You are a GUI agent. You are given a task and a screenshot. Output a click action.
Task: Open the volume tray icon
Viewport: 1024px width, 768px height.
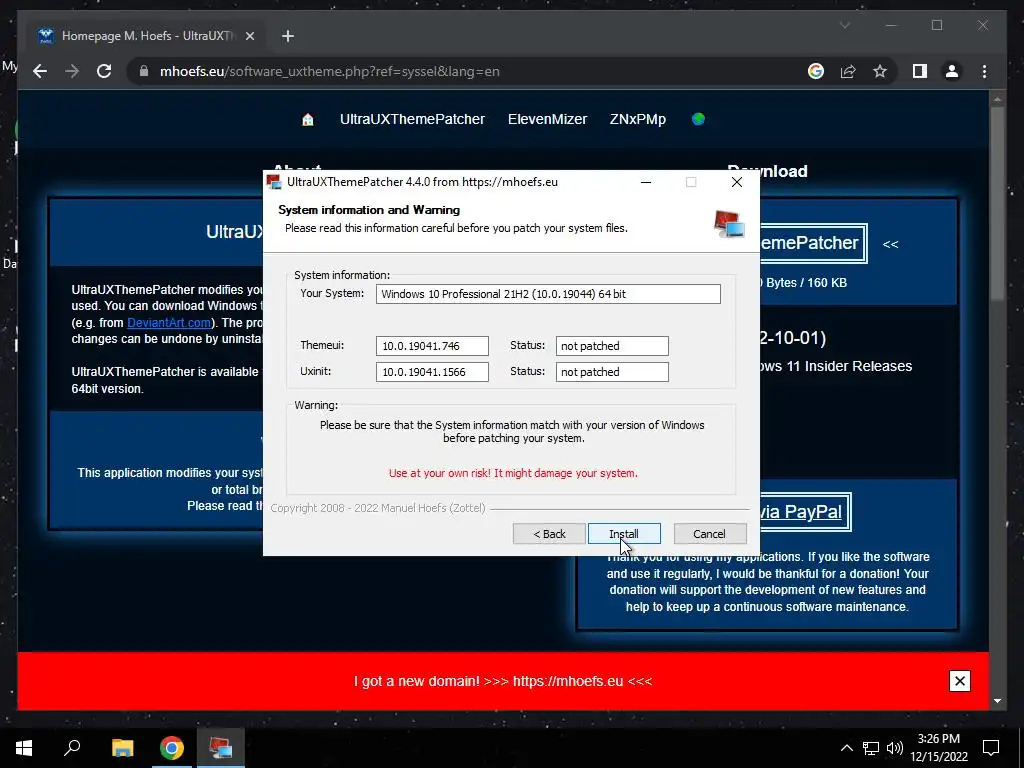tap(895, 748)
